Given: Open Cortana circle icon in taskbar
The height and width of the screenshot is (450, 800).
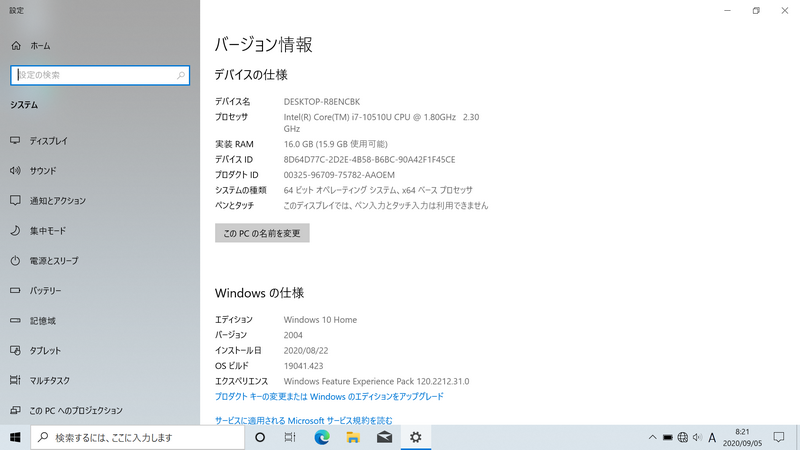Looking at the screenshot, I should (x=260, y=437).
